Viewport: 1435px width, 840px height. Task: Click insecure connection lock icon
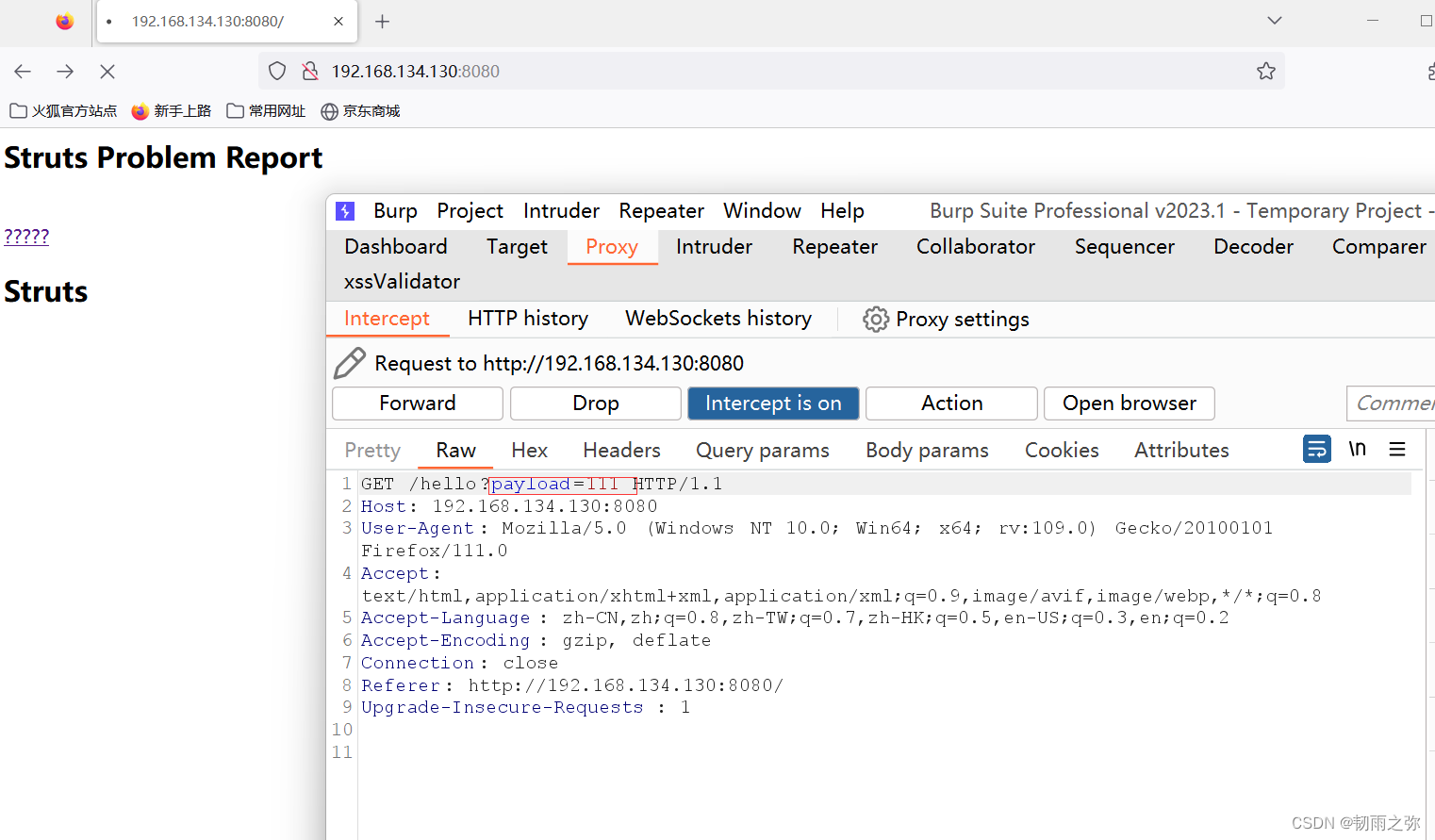point(309,71)
